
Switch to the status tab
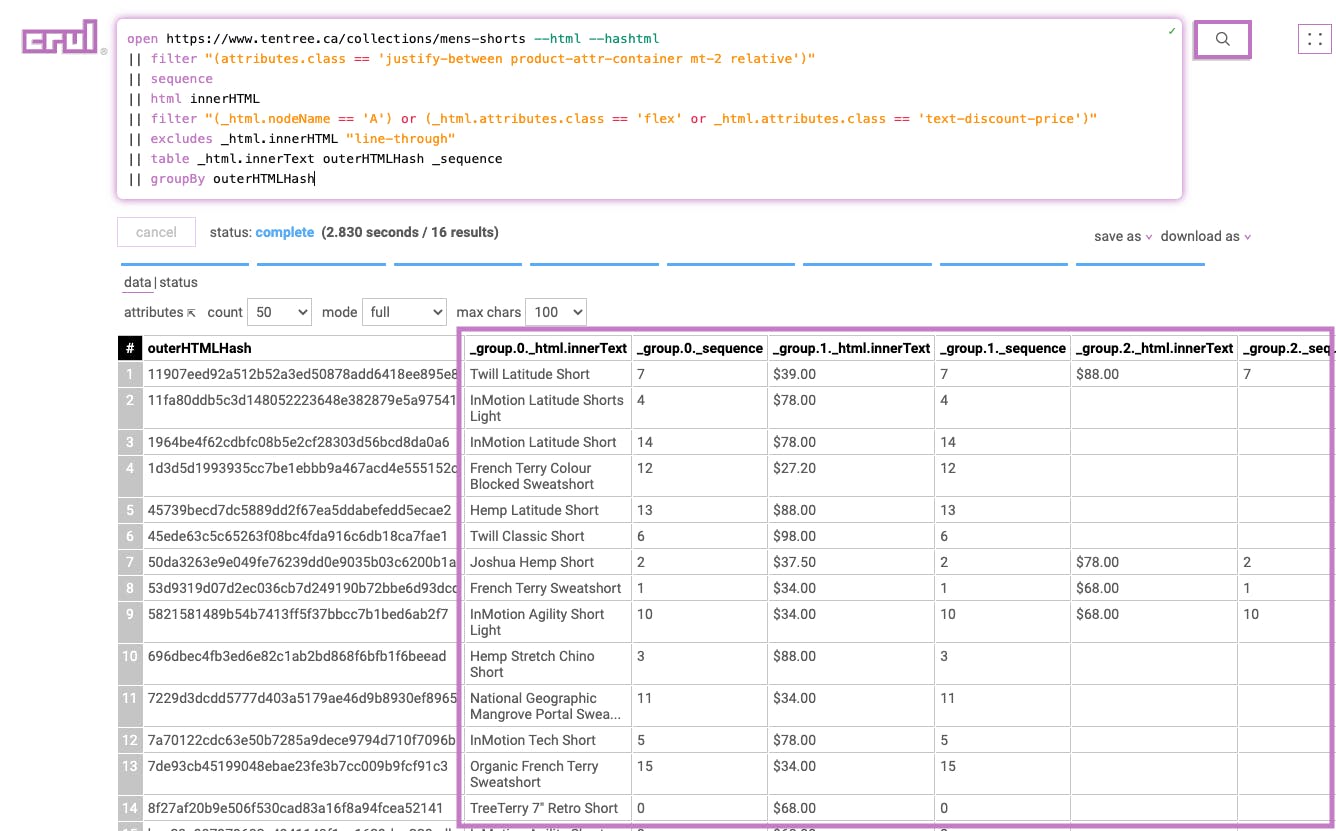[x=178, y=282]
